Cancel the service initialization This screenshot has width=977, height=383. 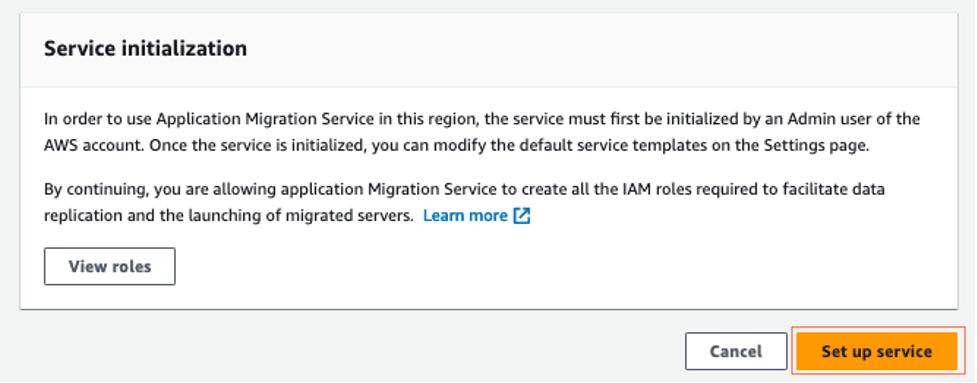coord(736,351)
